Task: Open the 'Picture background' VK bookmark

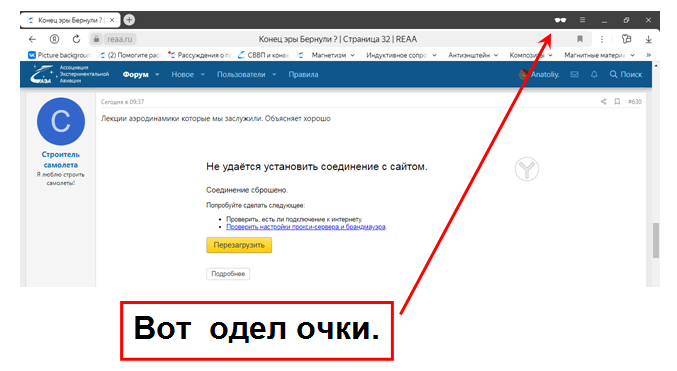Action: [x=60, y=55]
